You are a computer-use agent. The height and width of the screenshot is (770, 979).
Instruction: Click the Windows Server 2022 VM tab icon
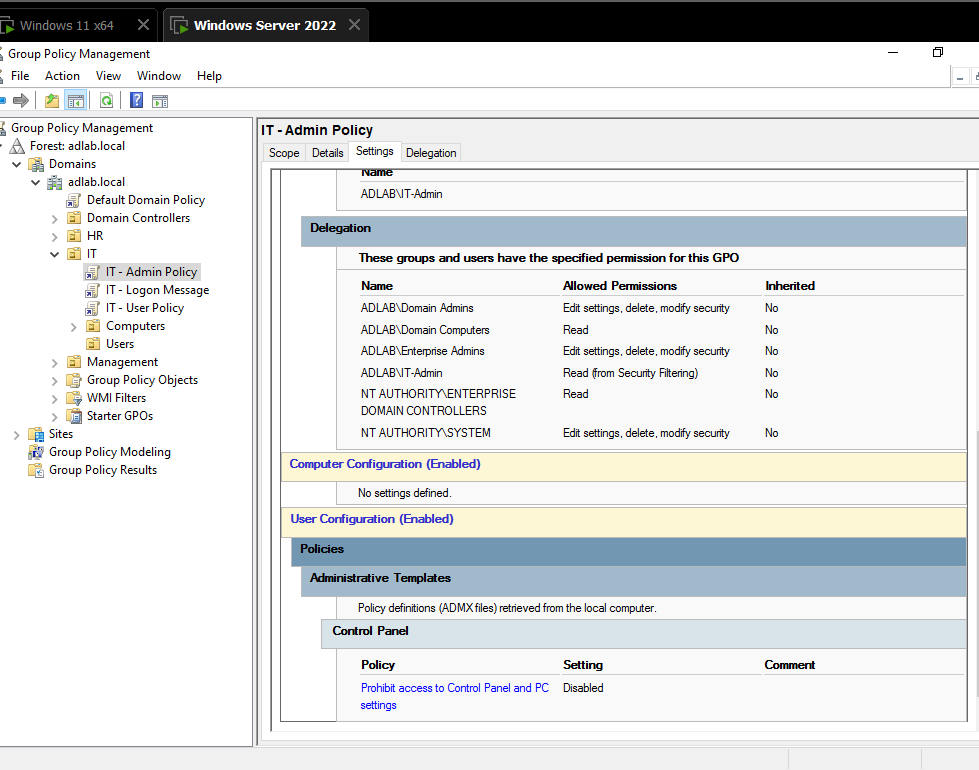[x=180, y=26]
